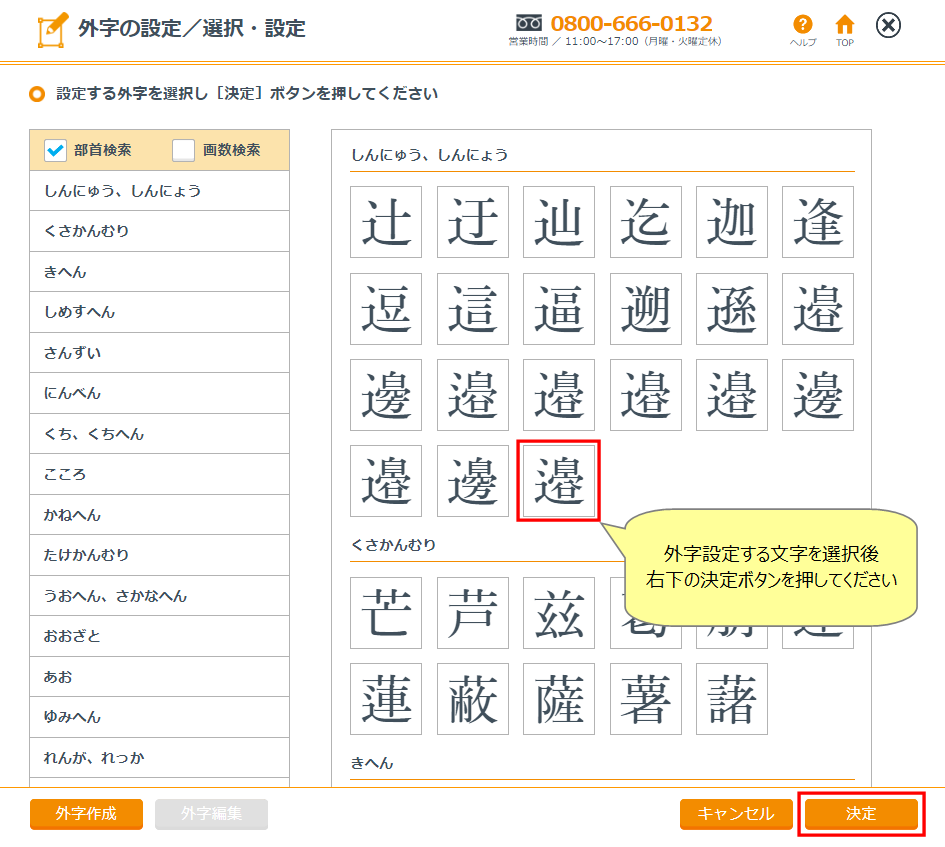
Task: Close the dialog with the X icon
Action: tap(888, 26)
